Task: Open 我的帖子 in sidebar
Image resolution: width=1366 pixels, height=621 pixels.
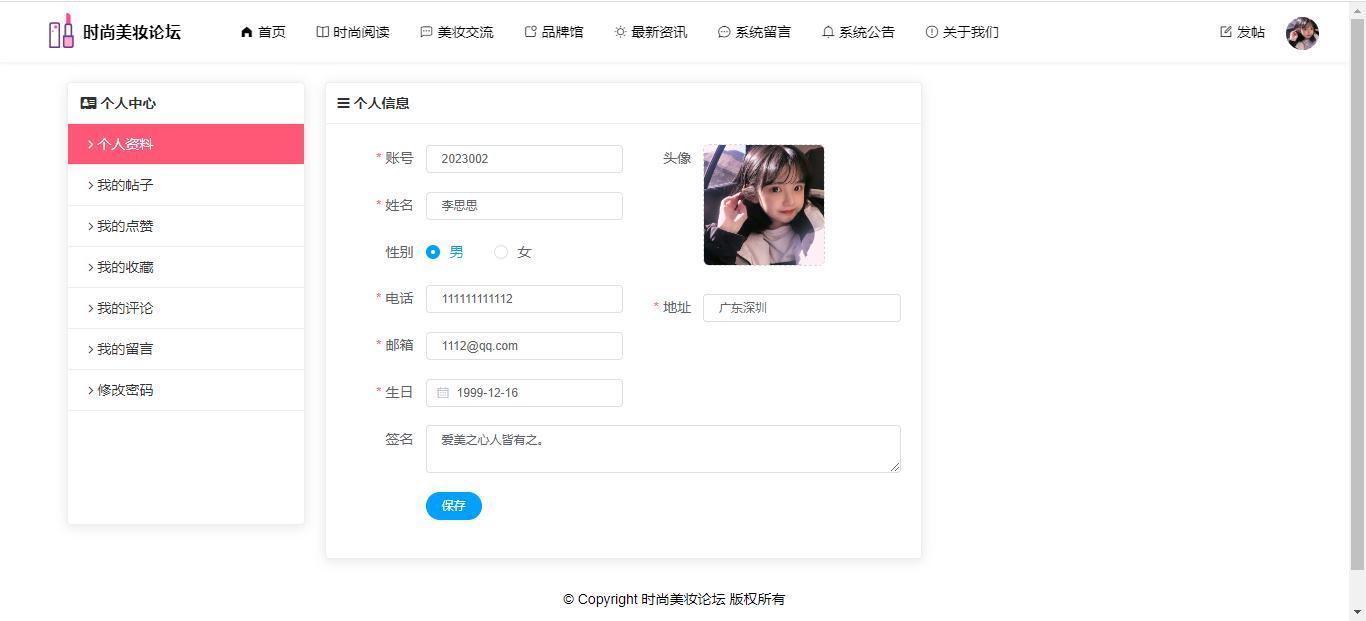Action: pos(186,185)
